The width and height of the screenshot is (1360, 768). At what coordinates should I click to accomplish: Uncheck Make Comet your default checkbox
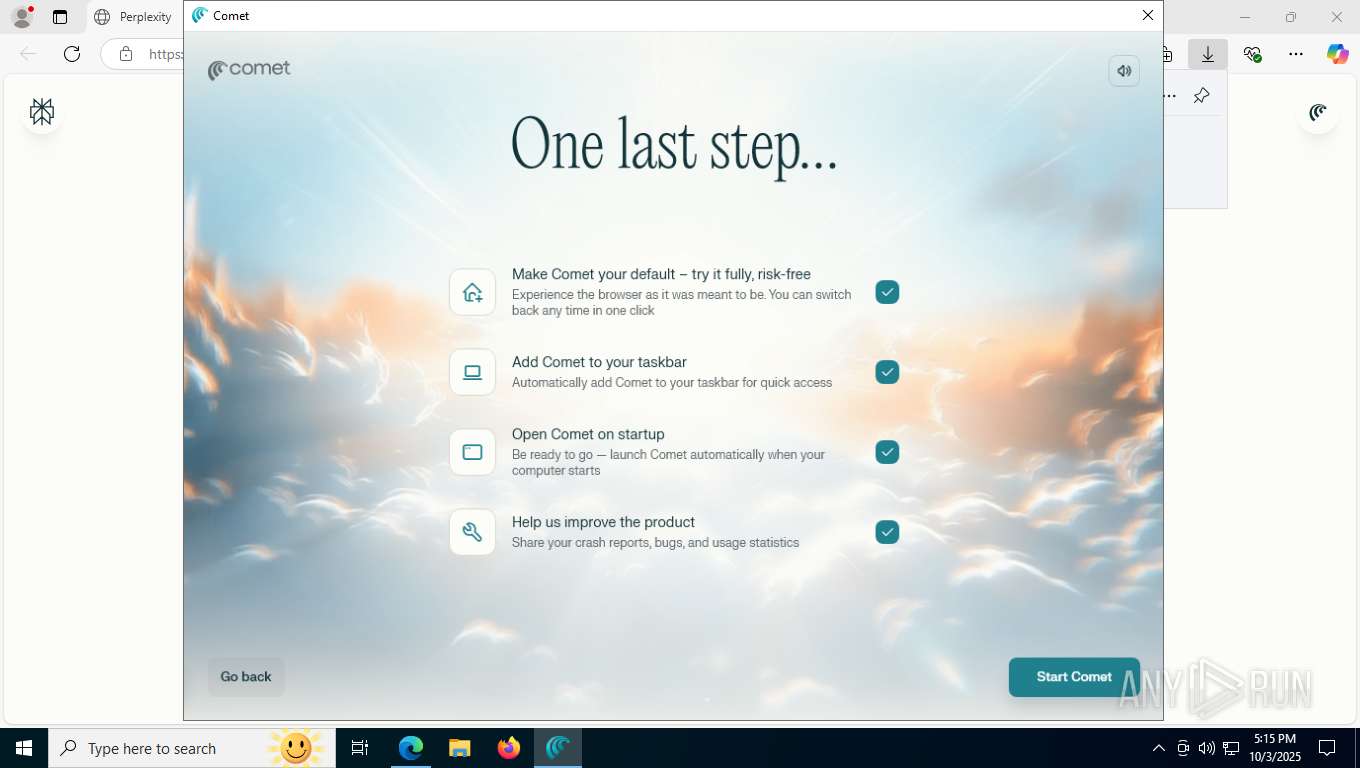pos(887,292)
